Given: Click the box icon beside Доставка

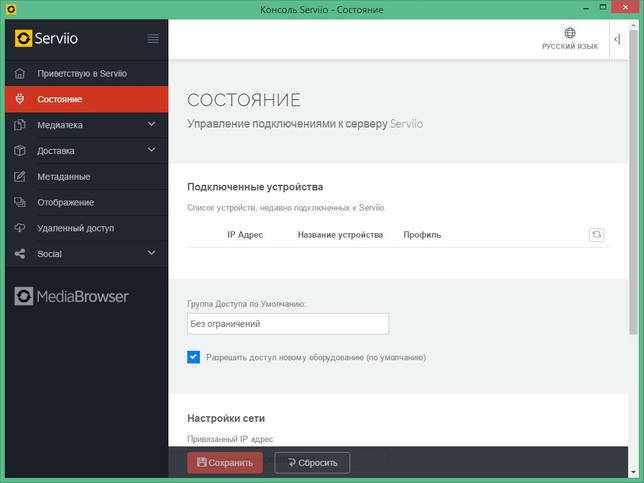Looking at the screenshot, I should point(20,151).
